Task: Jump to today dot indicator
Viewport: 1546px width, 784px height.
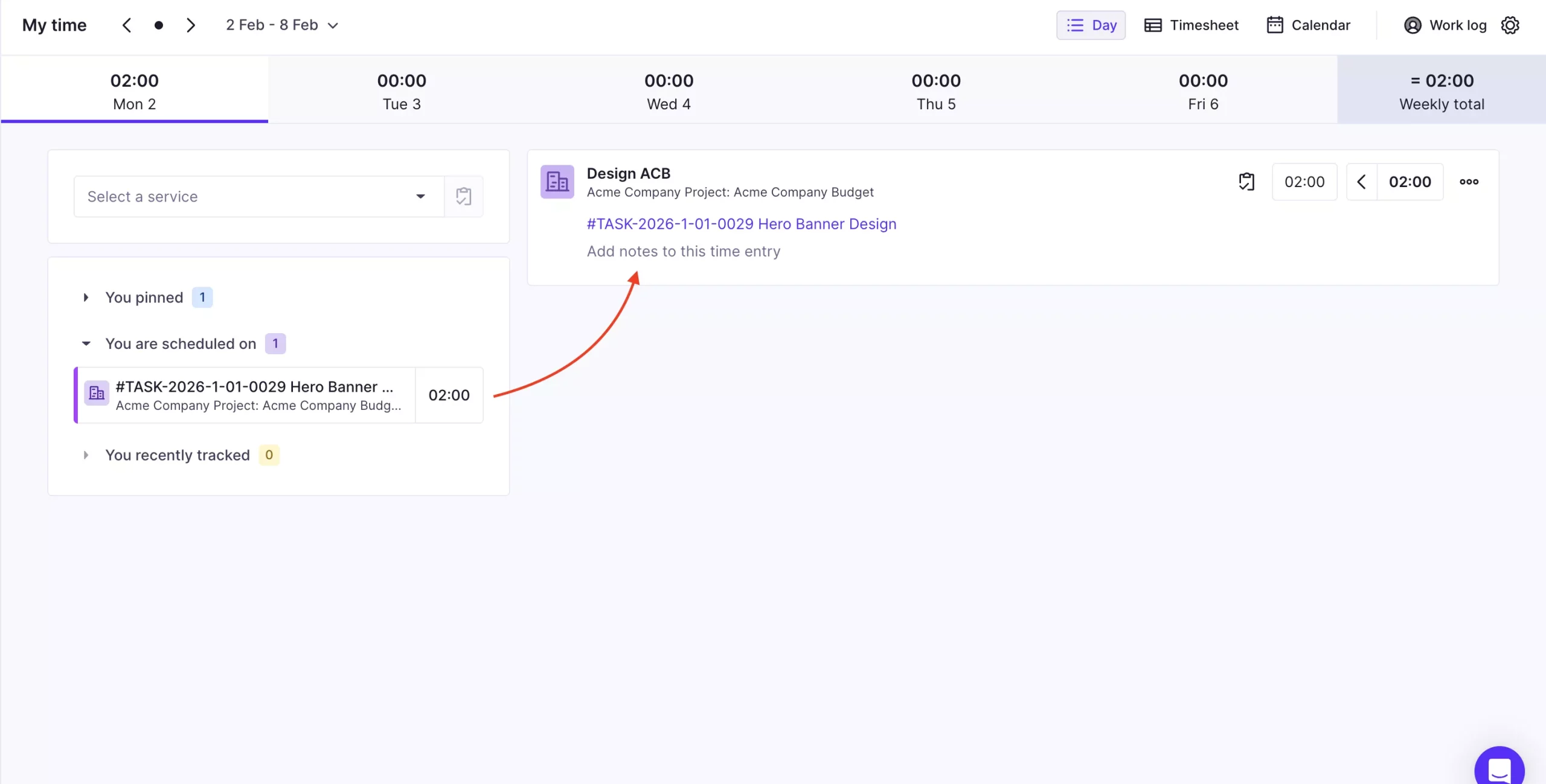Action: pyautogui.click(x=158, y=25)
